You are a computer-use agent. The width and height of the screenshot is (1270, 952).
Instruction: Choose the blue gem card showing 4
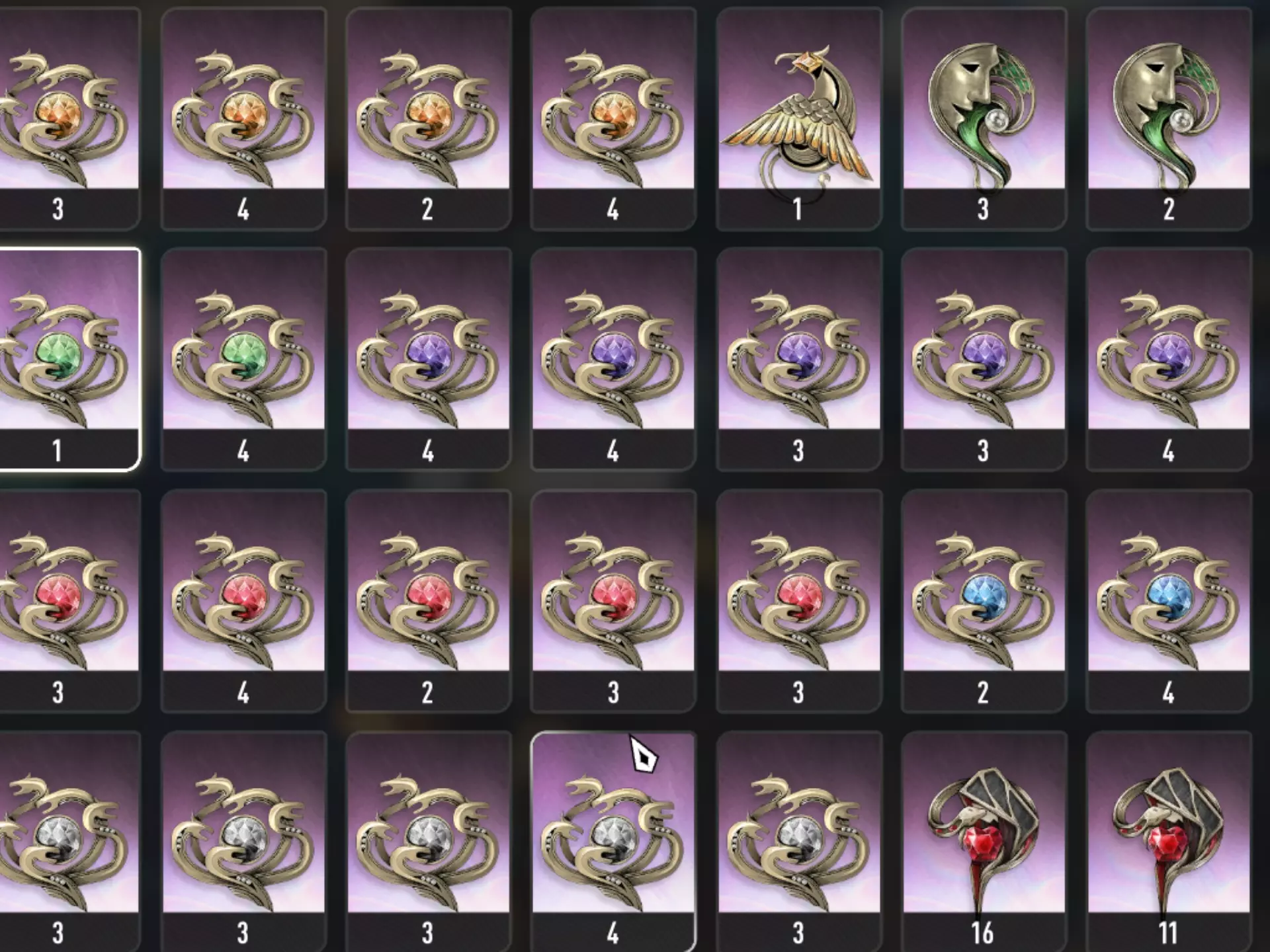(1169, 601)
